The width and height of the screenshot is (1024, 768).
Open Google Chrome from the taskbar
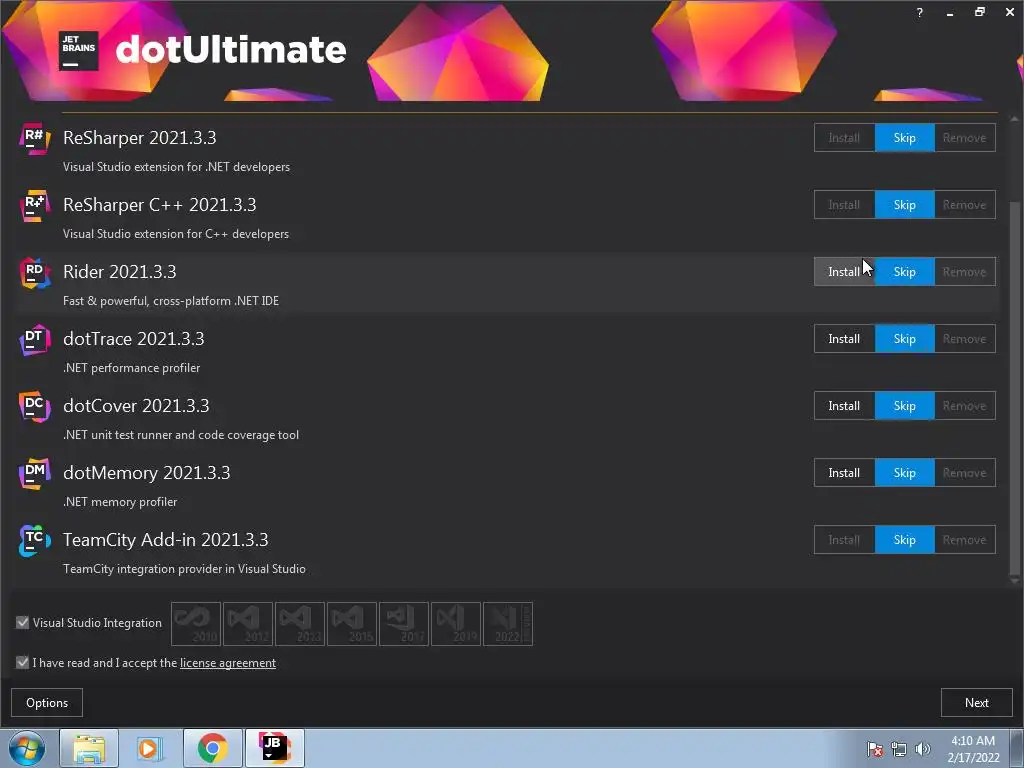click(212, 748)
